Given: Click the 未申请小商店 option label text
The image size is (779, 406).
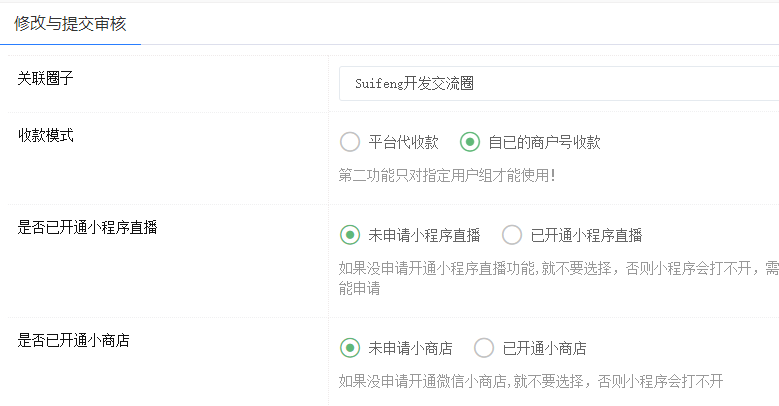Looking at the screenshot, I should [410, 349].
